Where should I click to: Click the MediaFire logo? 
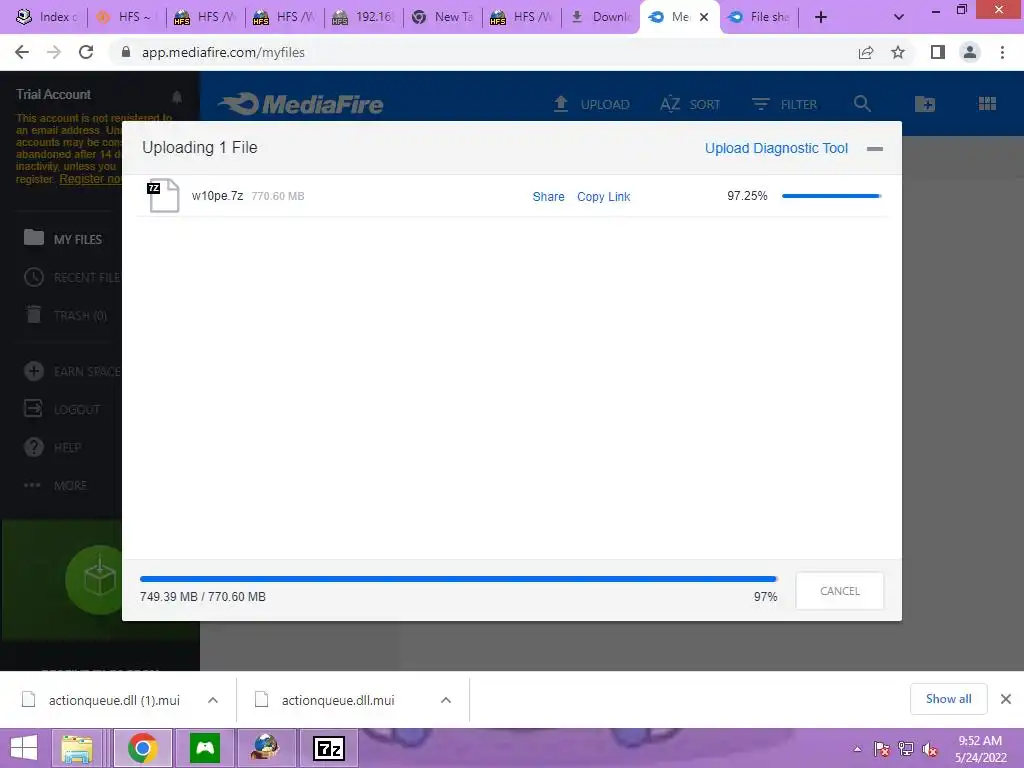300,104
